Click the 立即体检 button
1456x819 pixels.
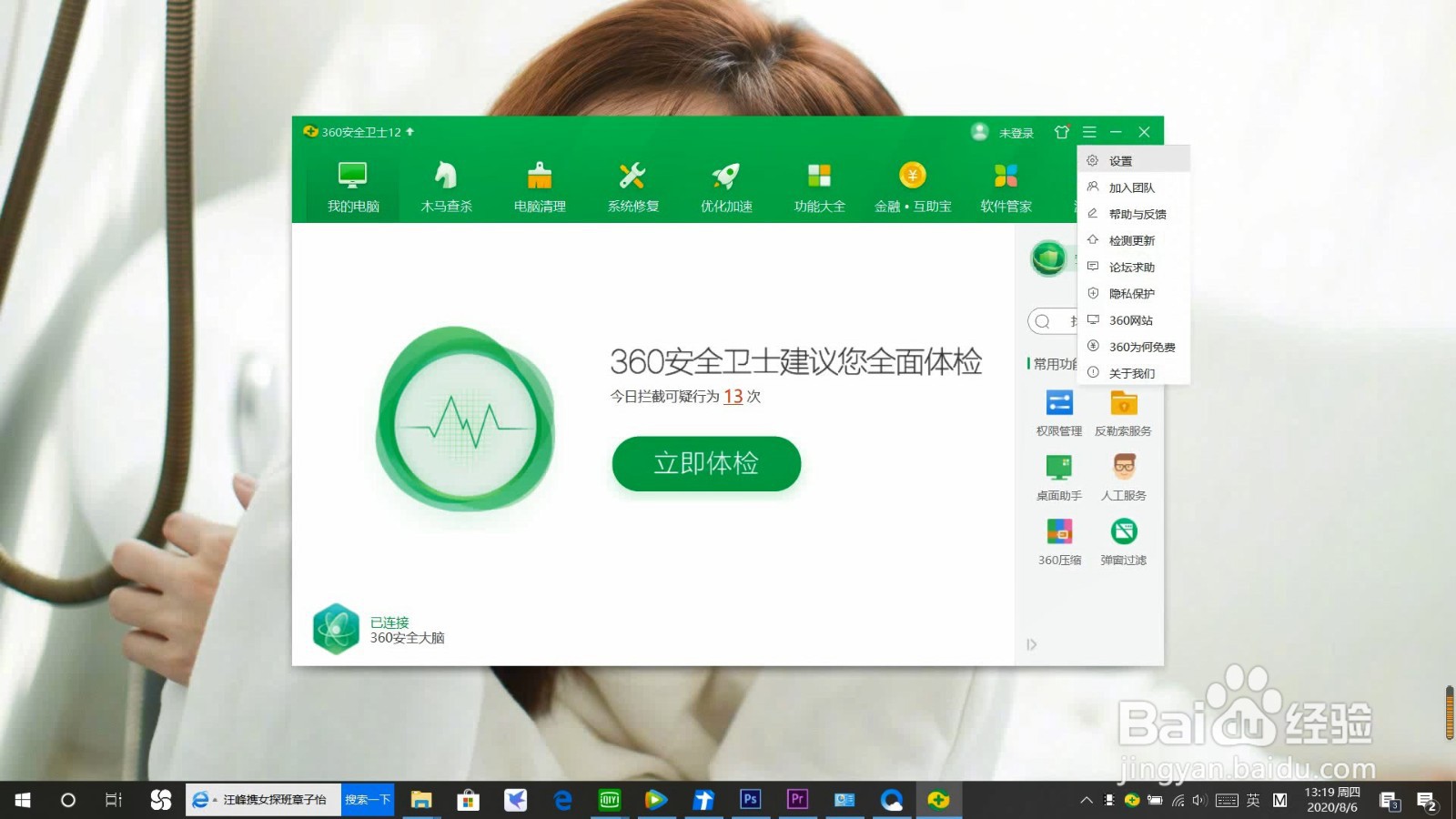pos(706,463)
